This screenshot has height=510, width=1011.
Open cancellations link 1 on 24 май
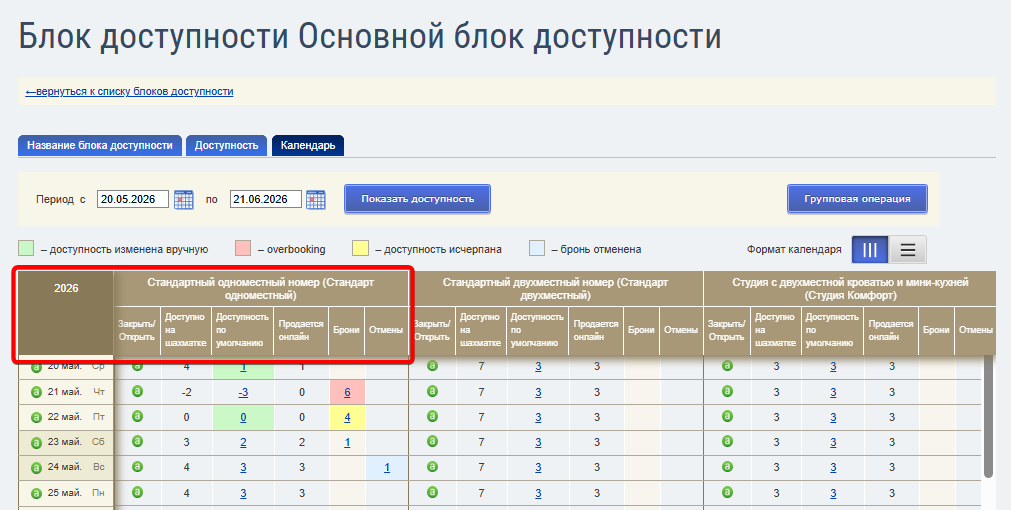pos(387,468)
